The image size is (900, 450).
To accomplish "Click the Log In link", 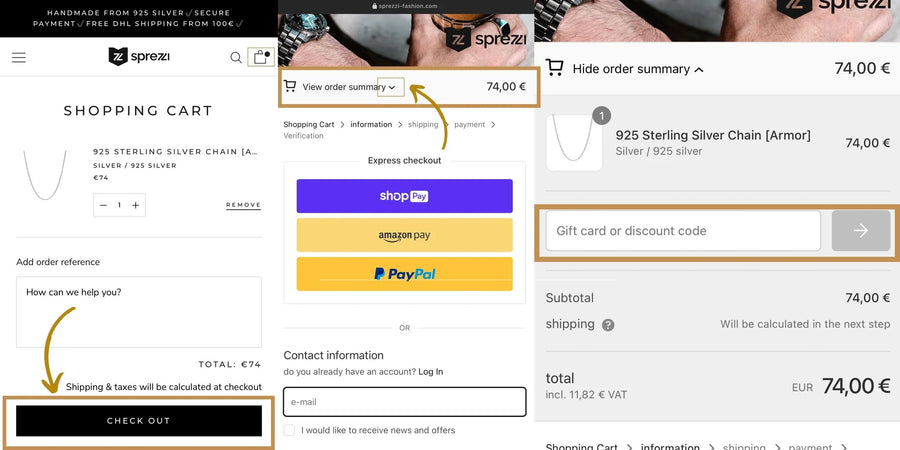I will point(431,372).
